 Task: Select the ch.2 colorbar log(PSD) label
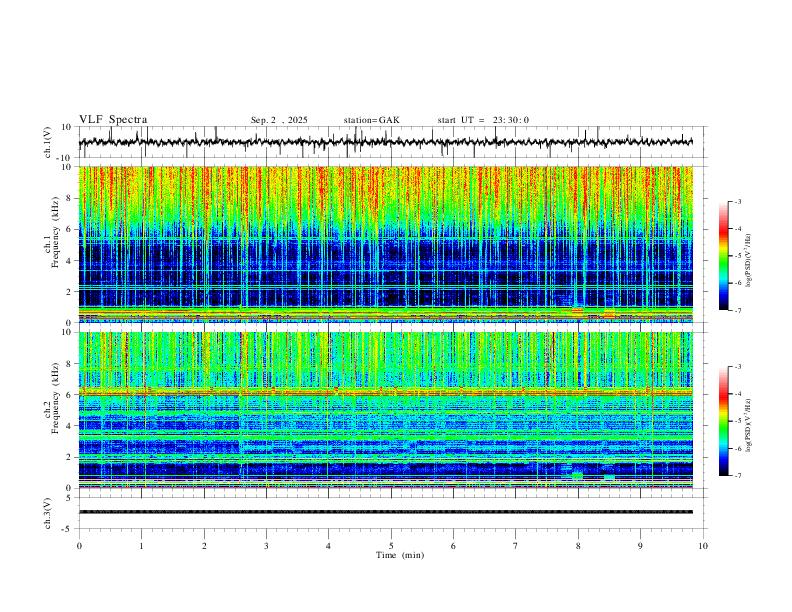click(749, 426)
